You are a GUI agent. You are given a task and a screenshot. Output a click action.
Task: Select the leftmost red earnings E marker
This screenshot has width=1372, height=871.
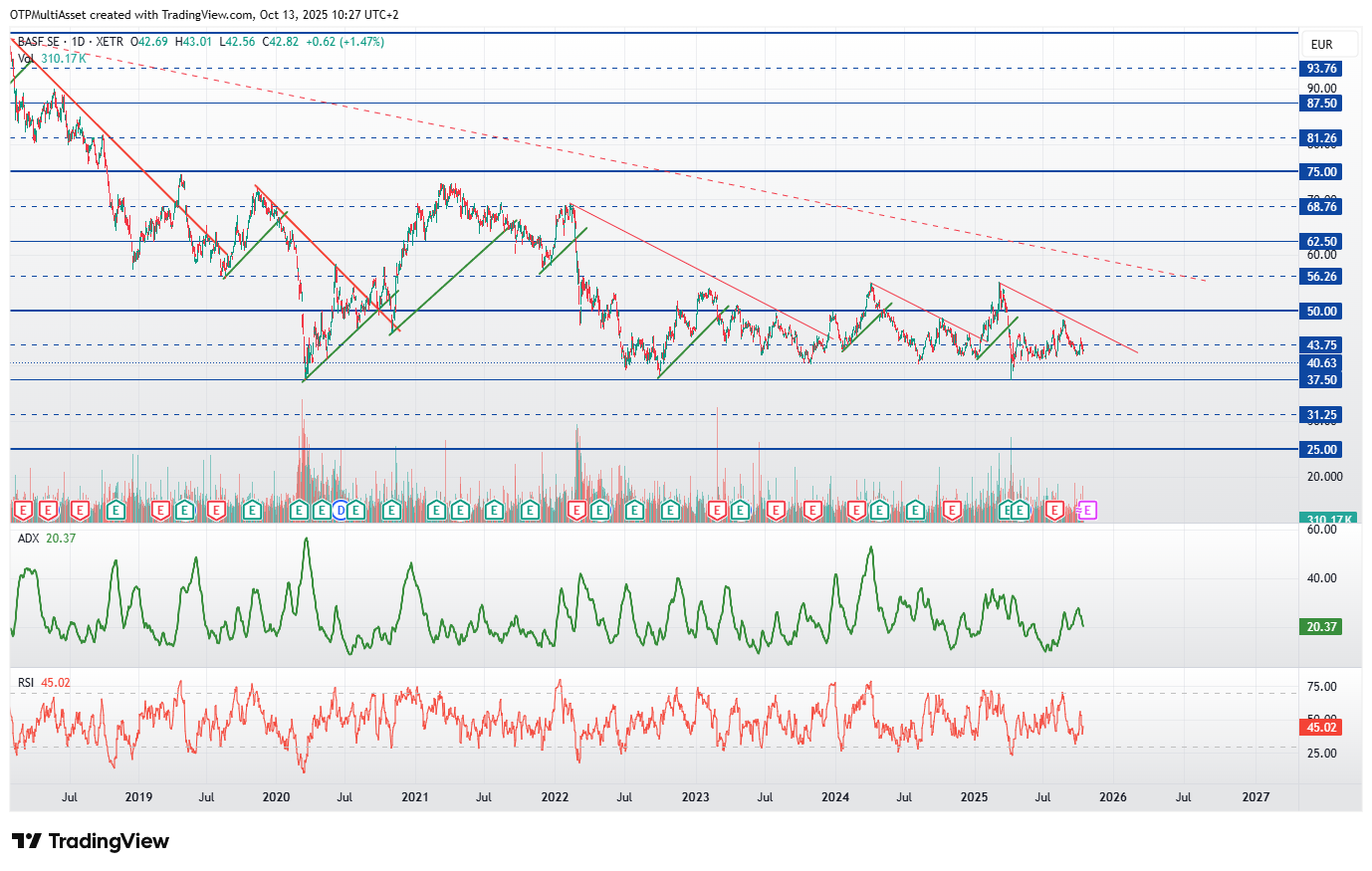tap(22, 511)
